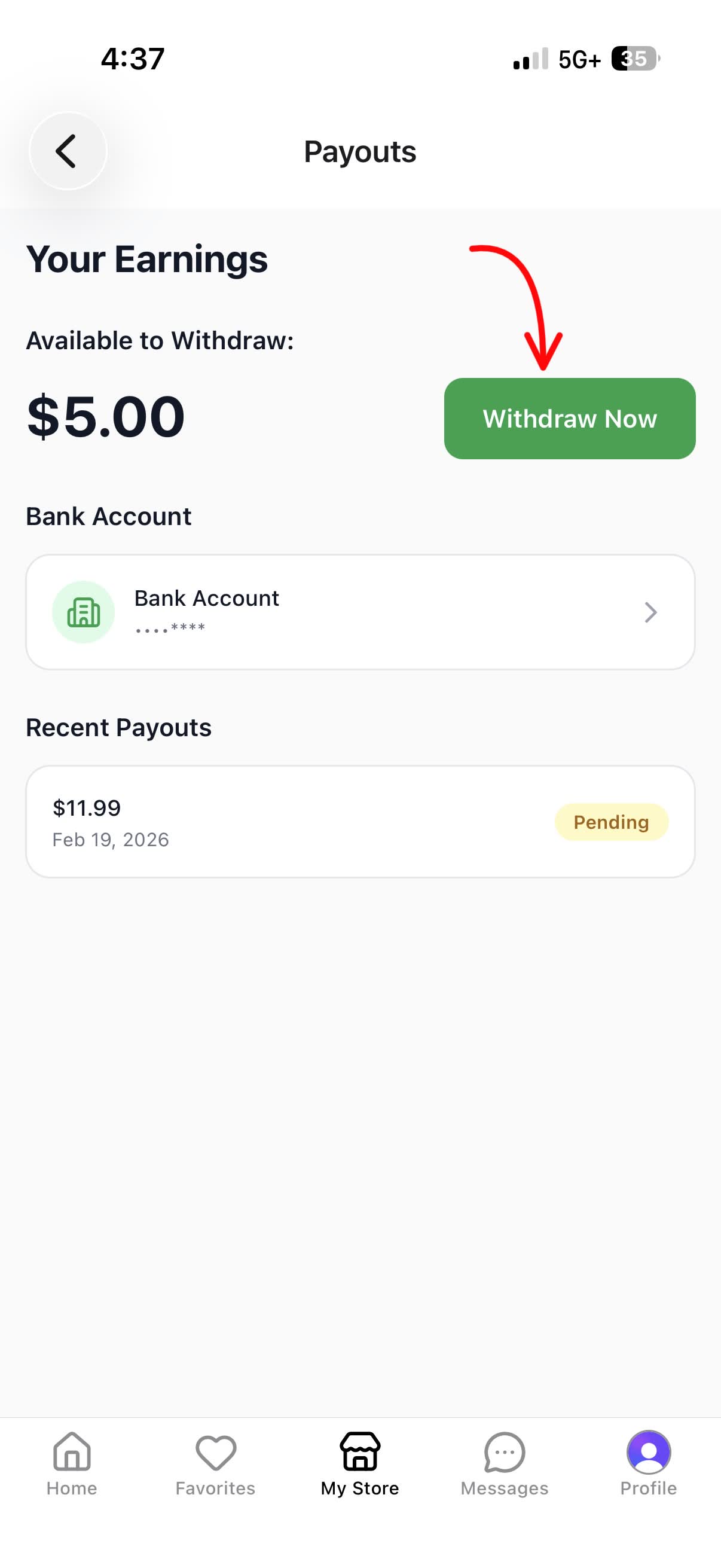Tap Withdraw Now to cash out
The image size is (721, 1568).
pos(570,418)
